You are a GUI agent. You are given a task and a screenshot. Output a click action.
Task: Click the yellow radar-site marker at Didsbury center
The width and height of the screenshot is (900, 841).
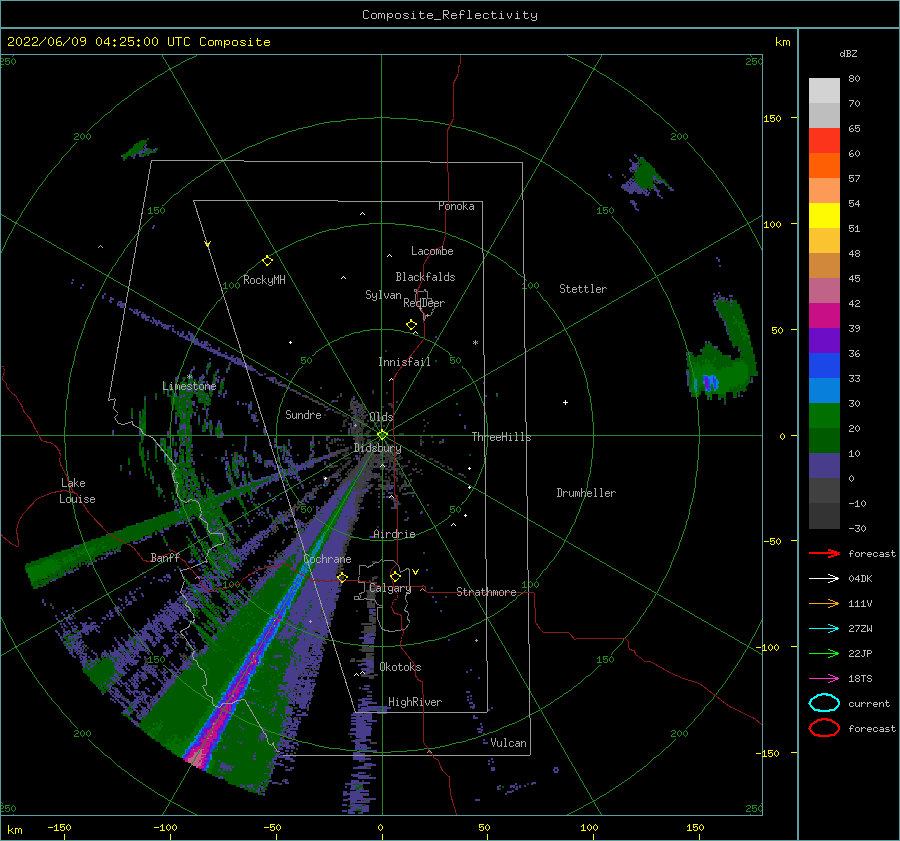point(382,435)
